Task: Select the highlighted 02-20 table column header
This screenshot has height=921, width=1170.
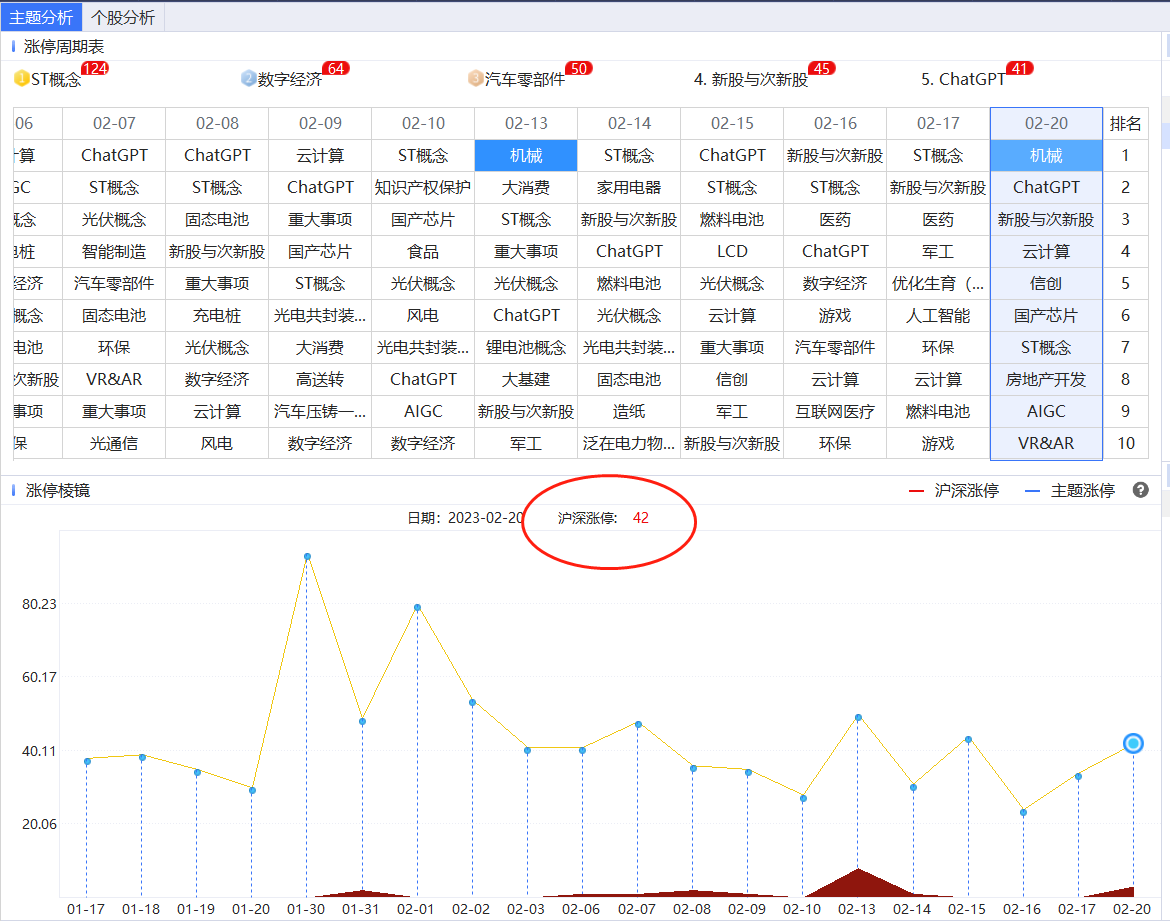Action: coord(1046,123)
